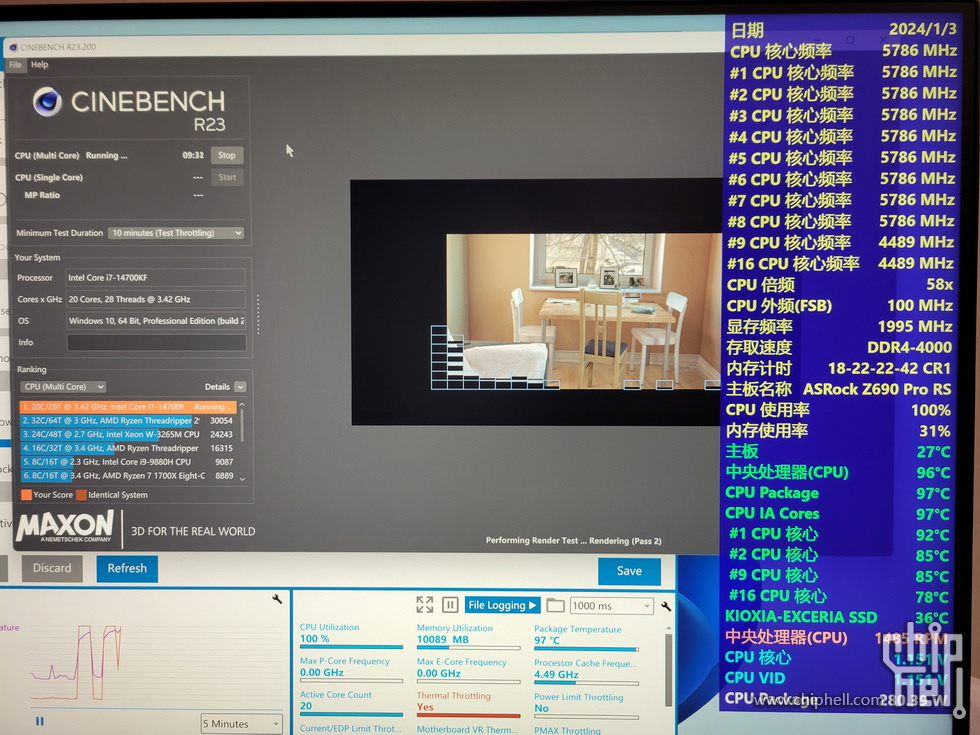Click the Max E-Core Frequency 0.00 GHz value
Screen dimensions: 980x735
(439, 673)
